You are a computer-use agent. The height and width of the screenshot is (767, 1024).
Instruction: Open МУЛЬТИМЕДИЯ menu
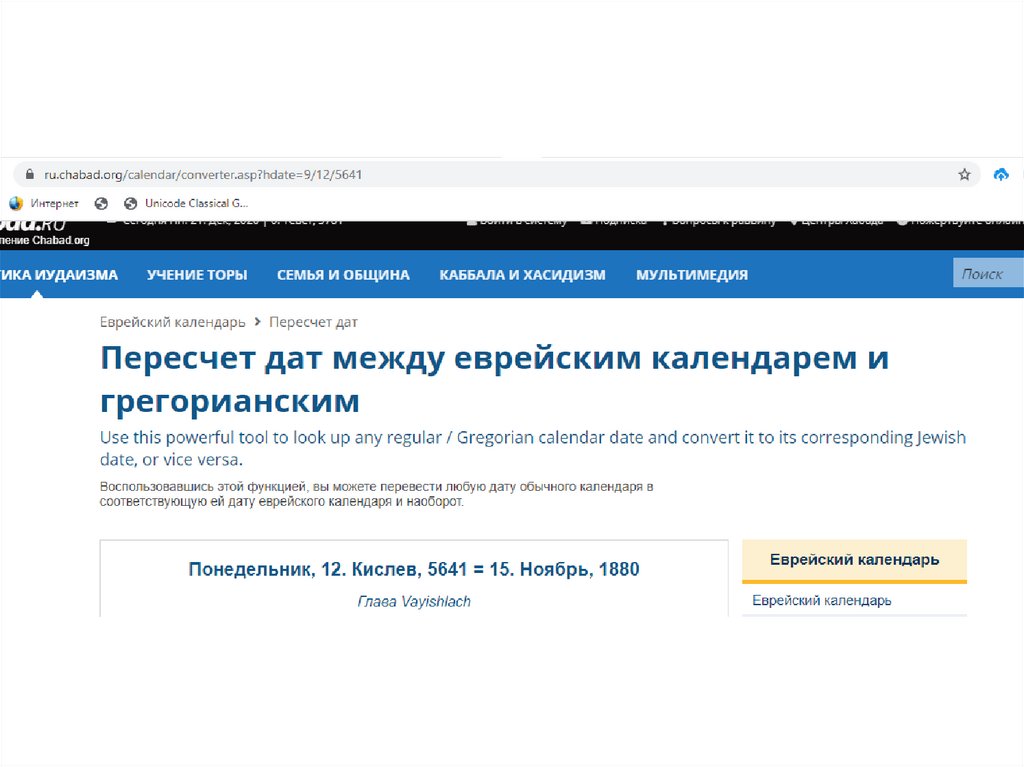click(692, 275)
